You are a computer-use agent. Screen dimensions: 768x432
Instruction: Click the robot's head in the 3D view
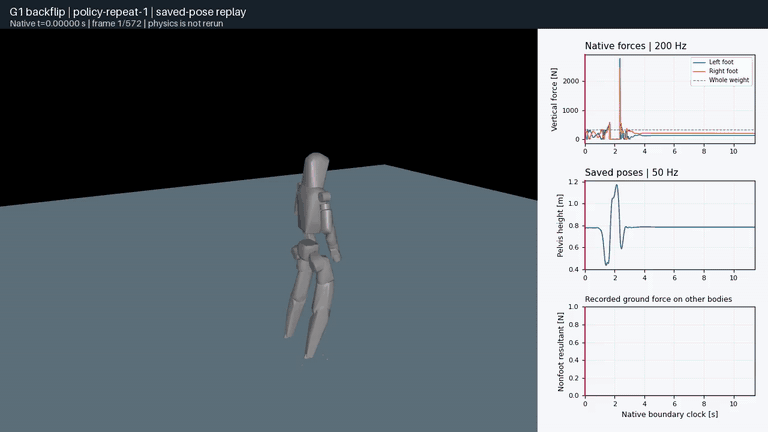click(316, 169)
